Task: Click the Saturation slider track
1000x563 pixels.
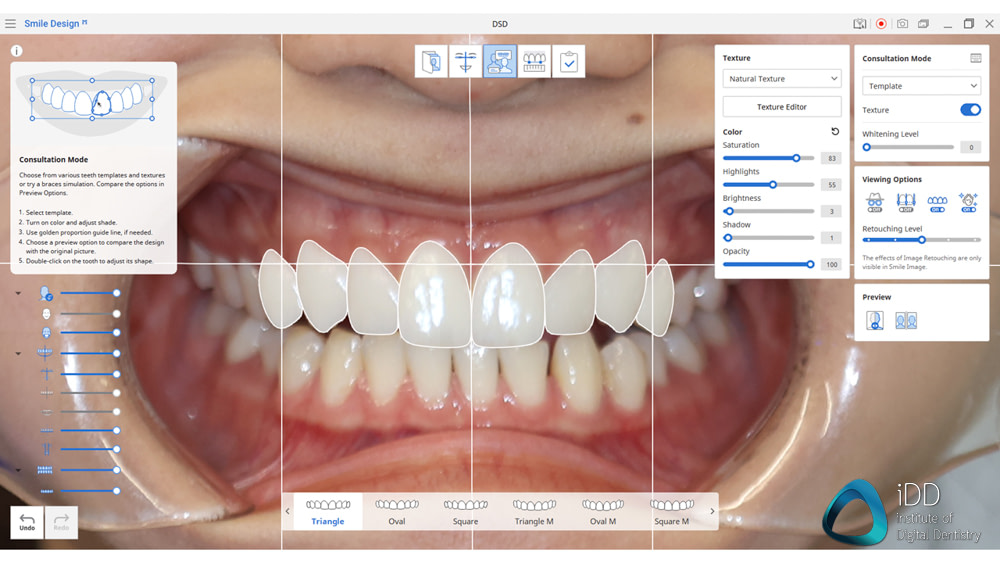Action: (x=760, y=158)
